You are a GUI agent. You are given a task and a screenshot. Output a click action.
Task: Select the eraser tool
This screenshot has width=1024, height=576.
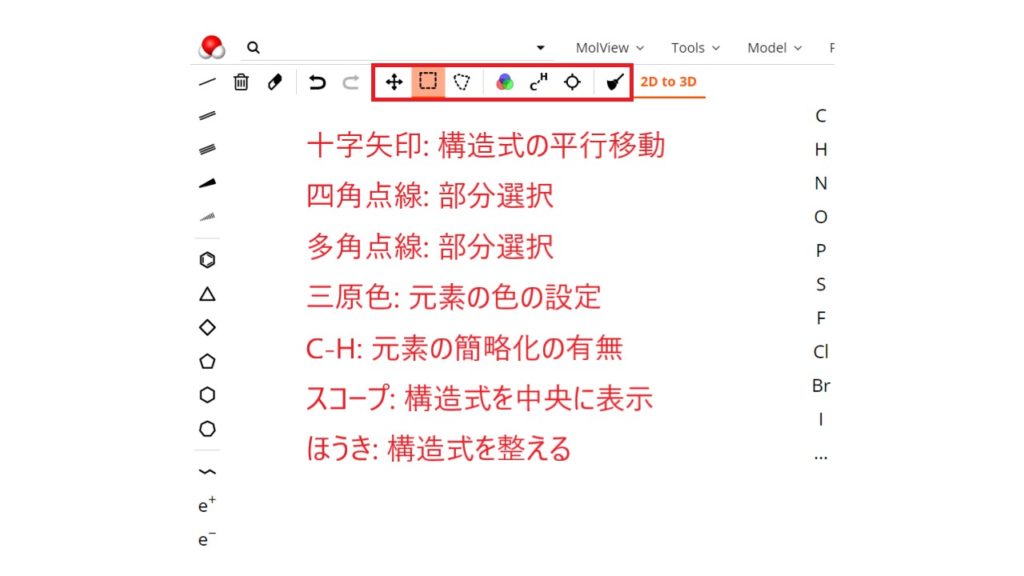275,82
